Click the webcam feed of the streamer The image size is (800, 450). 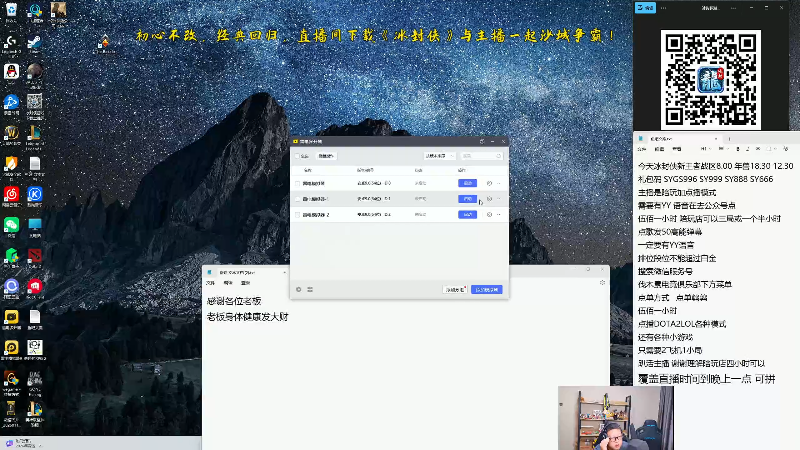pyautogui.click(x=616, y=418)
